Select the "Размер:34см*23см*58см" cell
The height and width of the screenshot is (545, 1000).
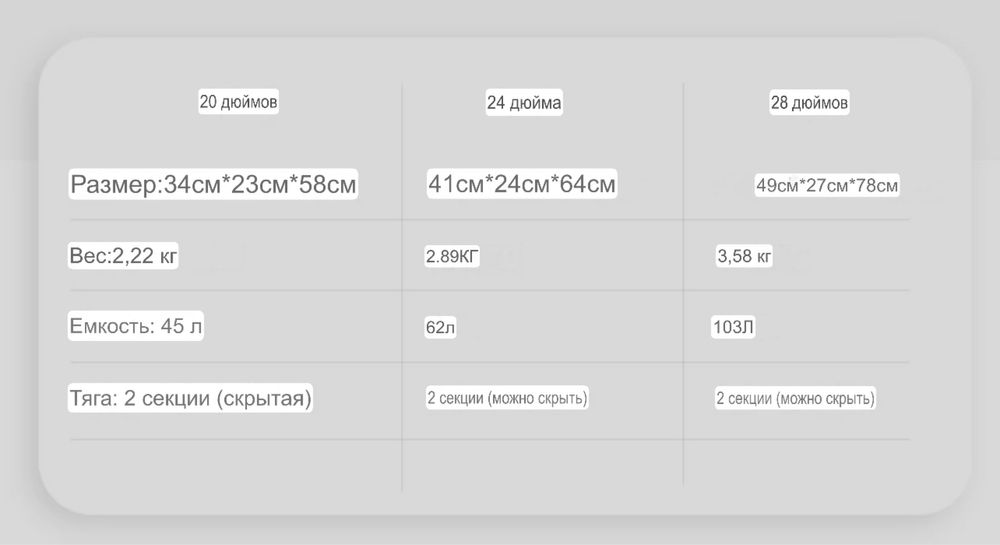click(213, 185)
